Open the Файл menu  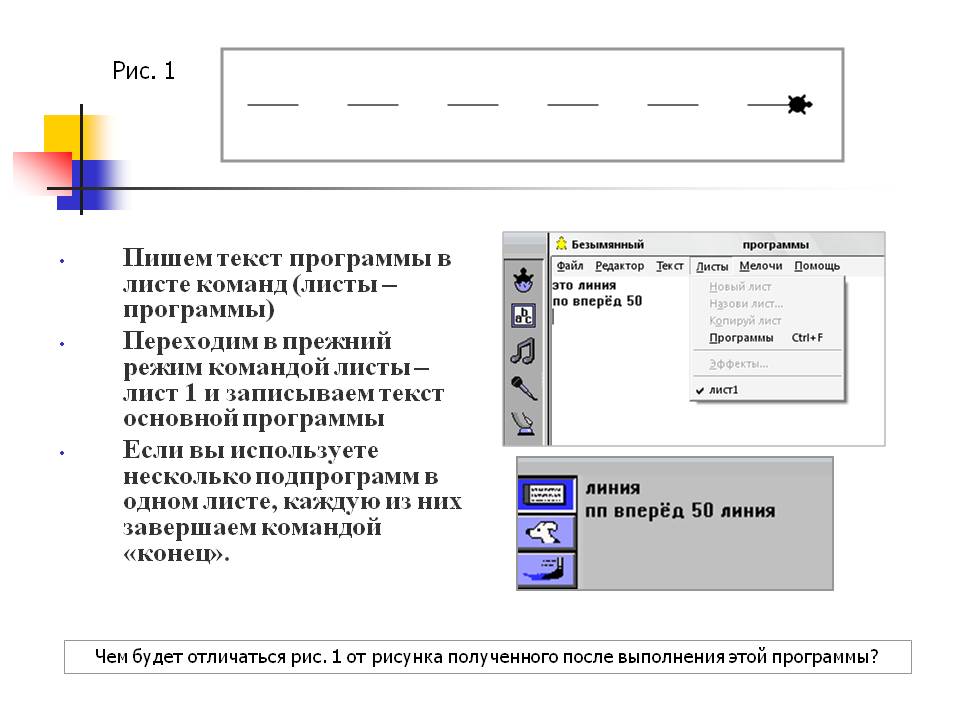(569, 266)
